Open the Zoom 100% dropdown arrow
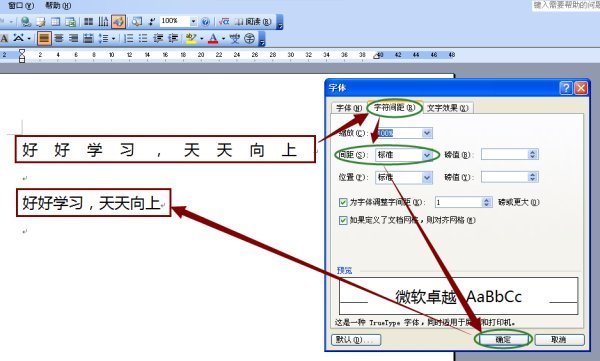This screenshot has width=600, height=361. point(193,21)
